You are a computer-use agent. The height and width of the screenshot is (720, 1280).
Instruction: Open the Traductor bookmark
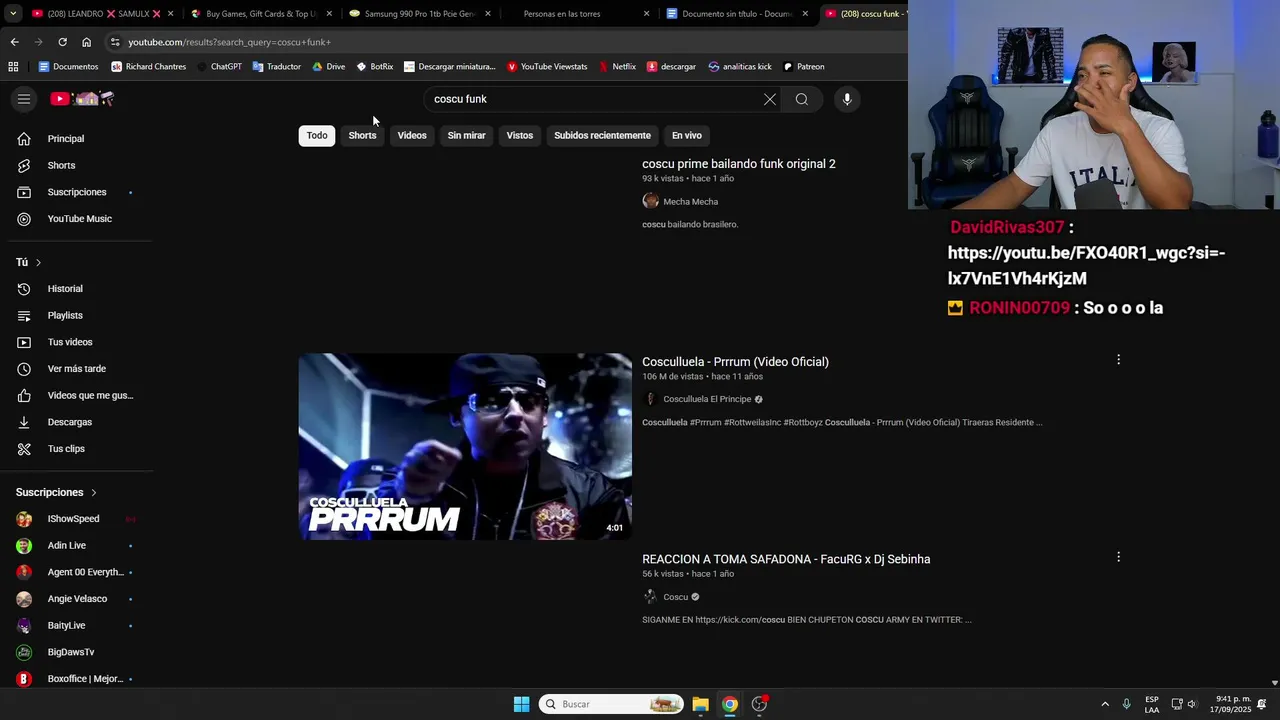[x=276, y=67]
